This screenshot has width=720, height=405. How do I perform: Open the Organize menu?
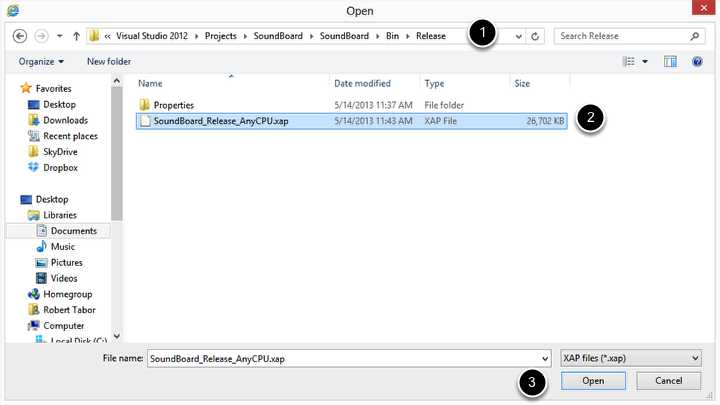[41, 62]
